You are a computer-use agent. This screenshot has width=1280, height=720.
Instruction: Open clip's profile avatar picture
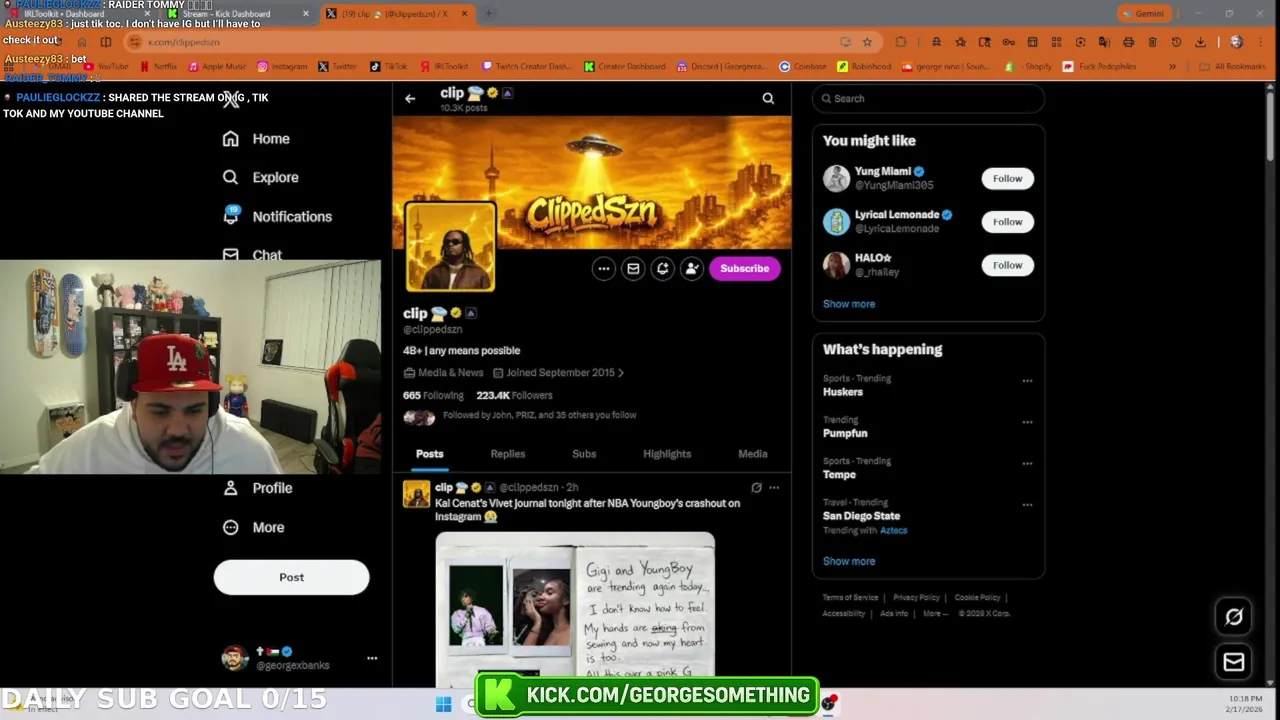(450, 247)
